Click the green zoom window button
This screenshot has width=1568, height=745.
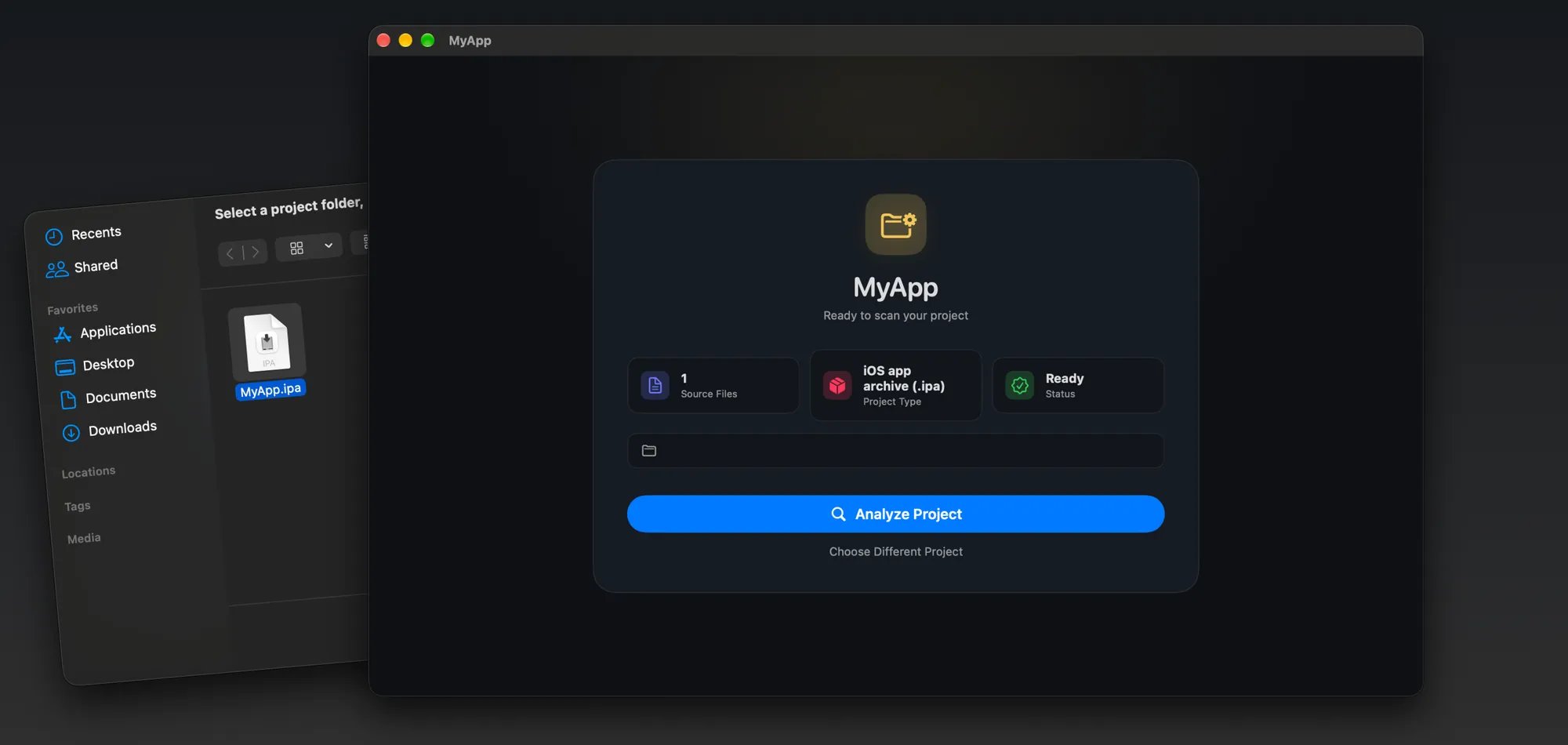tap(427, 40)
